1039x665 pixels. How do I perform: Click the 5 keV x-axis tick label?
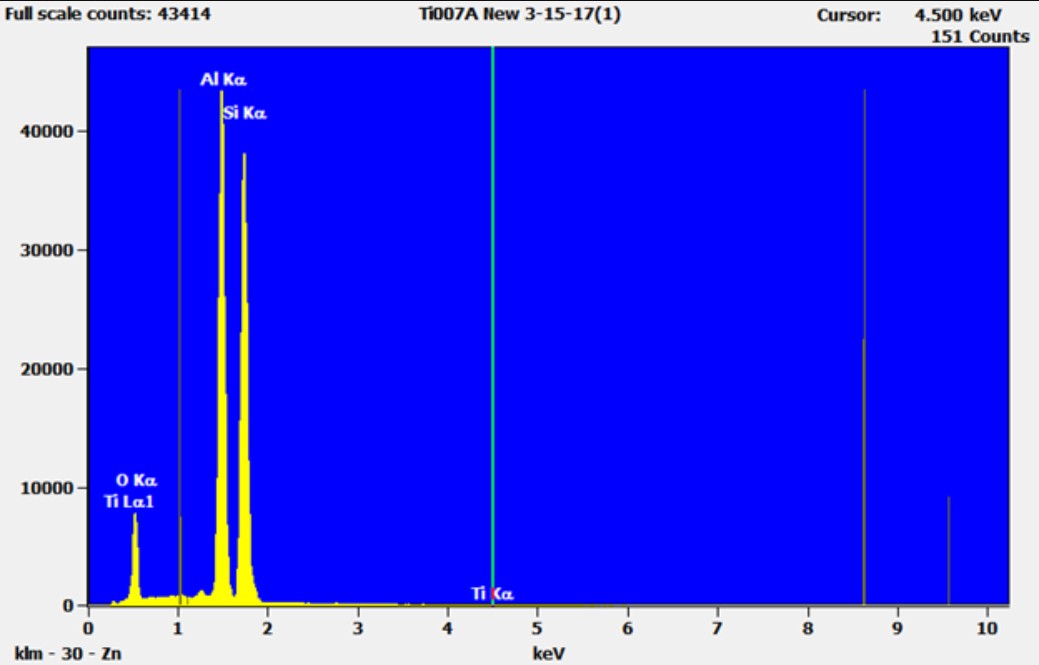click(x=537, y=628)
